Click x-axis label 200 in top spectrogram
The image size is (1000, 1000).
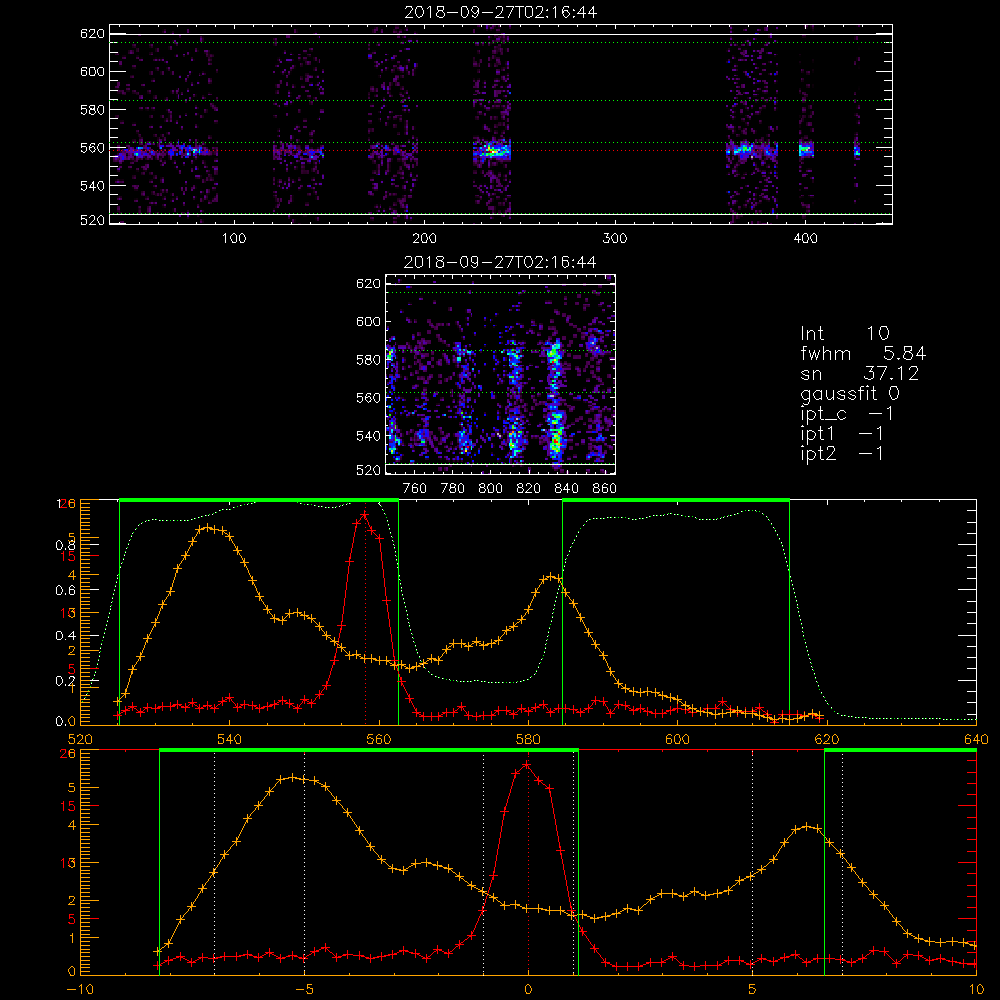click(424, 239)
